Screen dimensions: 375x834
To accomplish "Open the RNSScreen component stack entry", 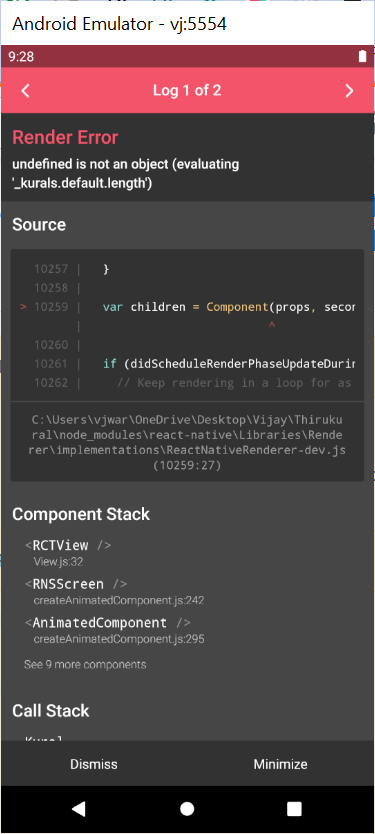I will [114, 590].
